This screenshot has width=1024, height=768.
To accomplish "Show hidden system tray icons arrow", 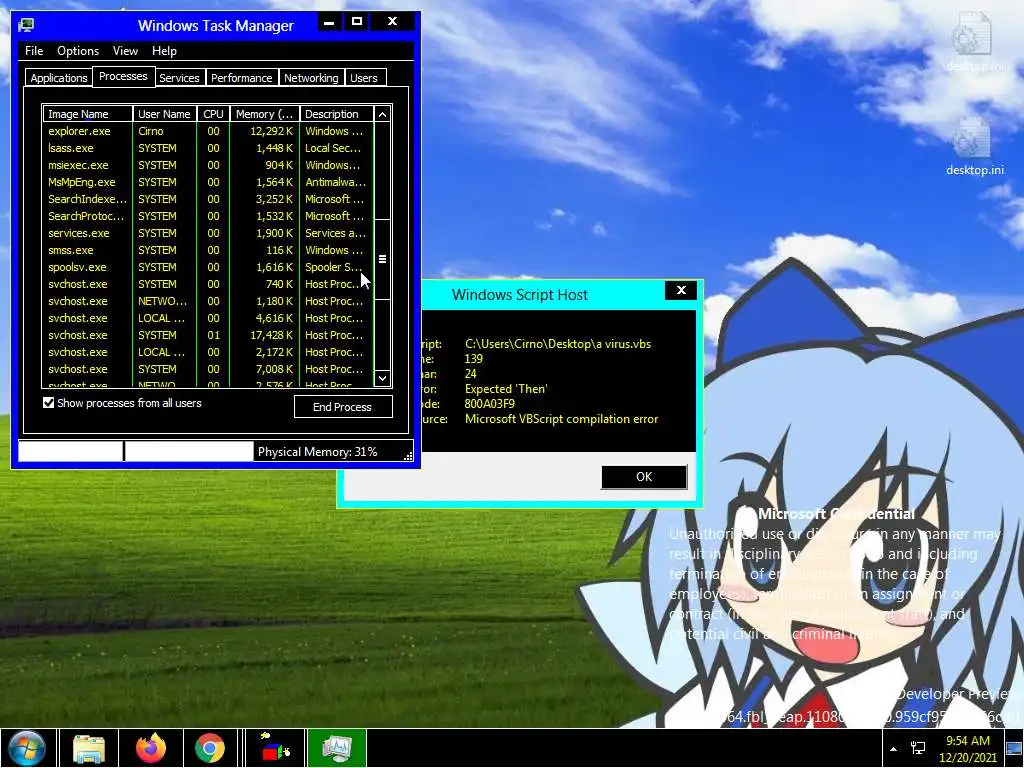I will tap(893, 748).
